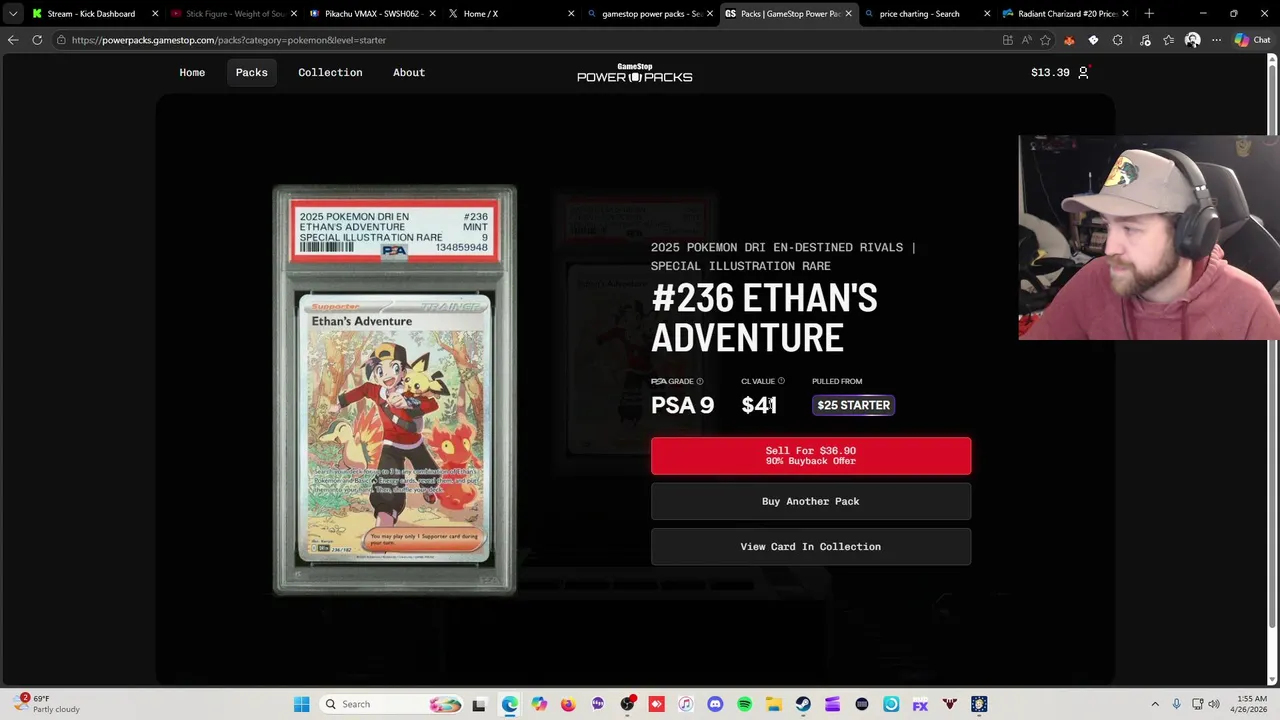This screenshot has width=1280, height=720.
Task: Open the Windows Start menu
Action: pyautogui.click(x=301, y=704)
